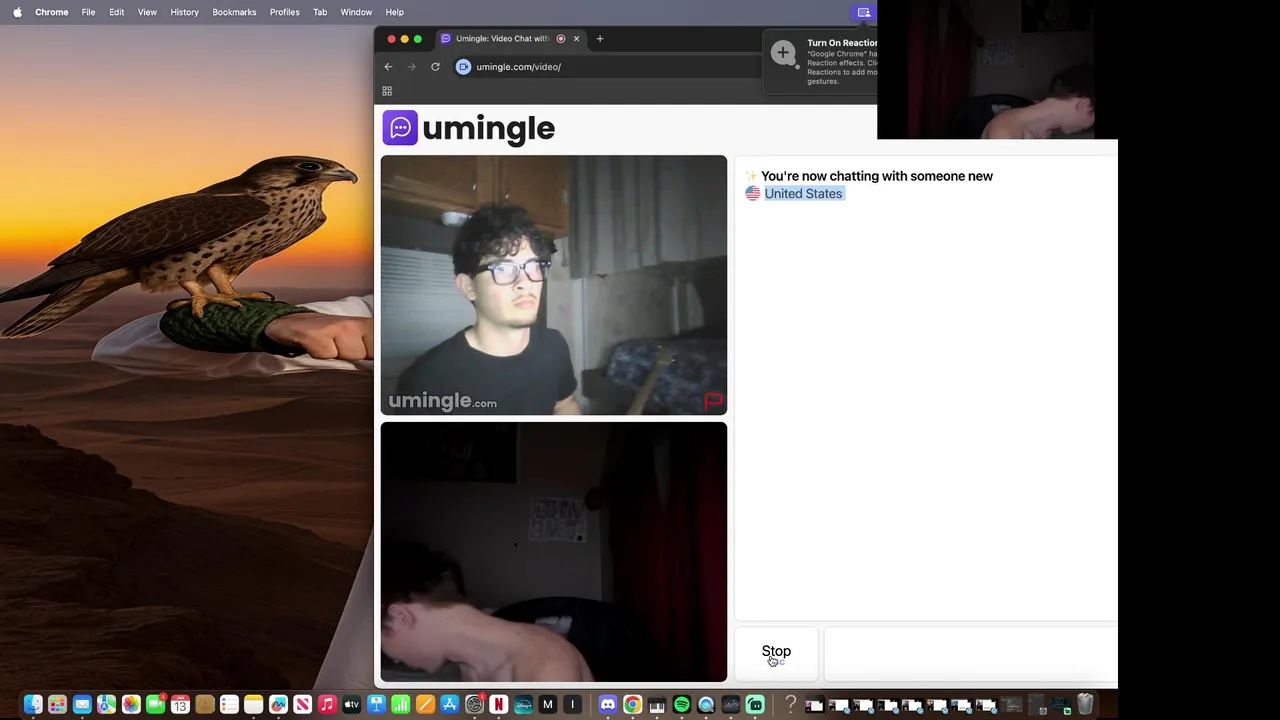Close the Umingle tab
Viewport: 1280px width, 720px height.
576,39
